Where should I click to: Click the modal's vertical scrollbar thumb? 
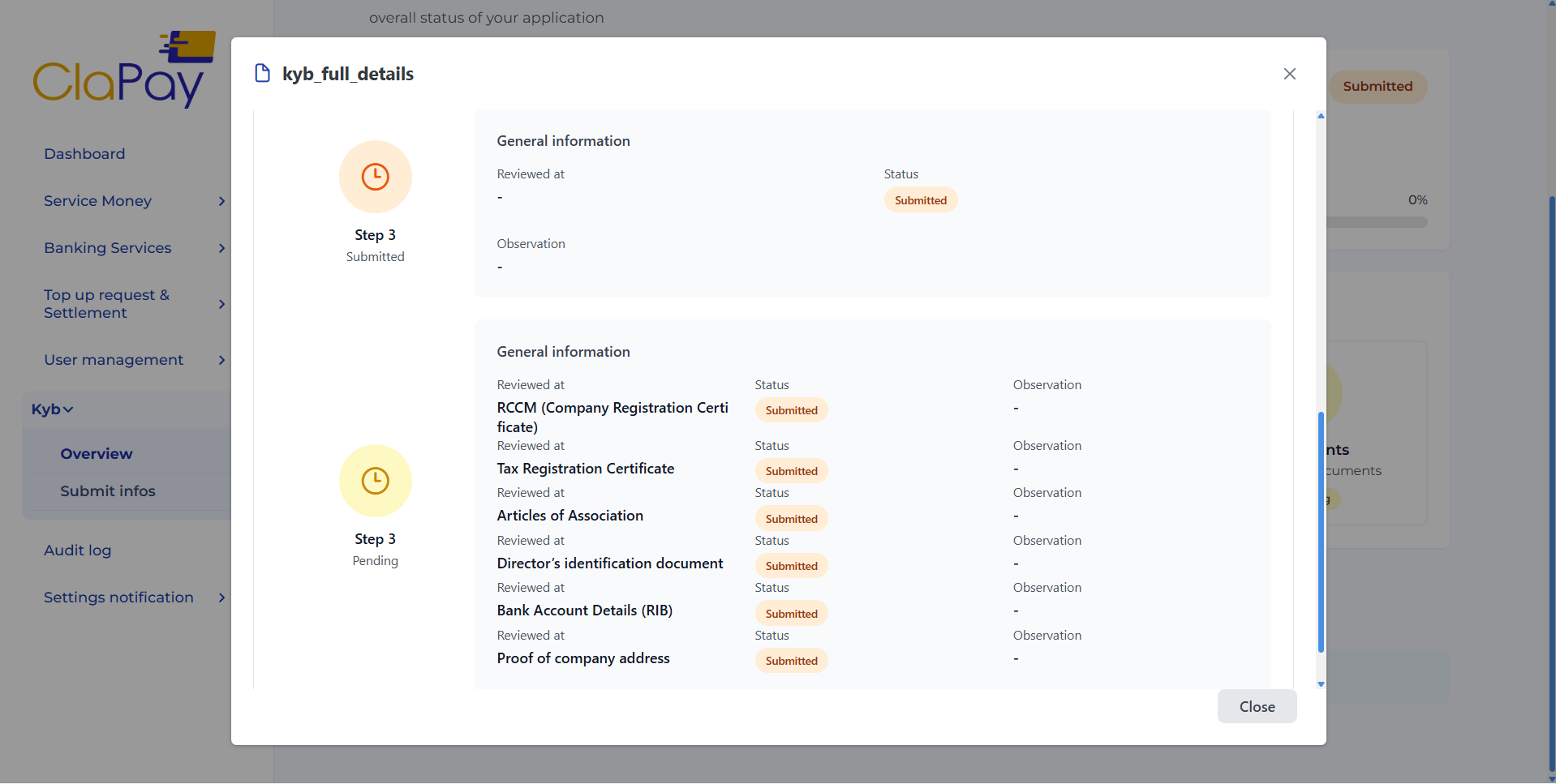[1321, 531]
